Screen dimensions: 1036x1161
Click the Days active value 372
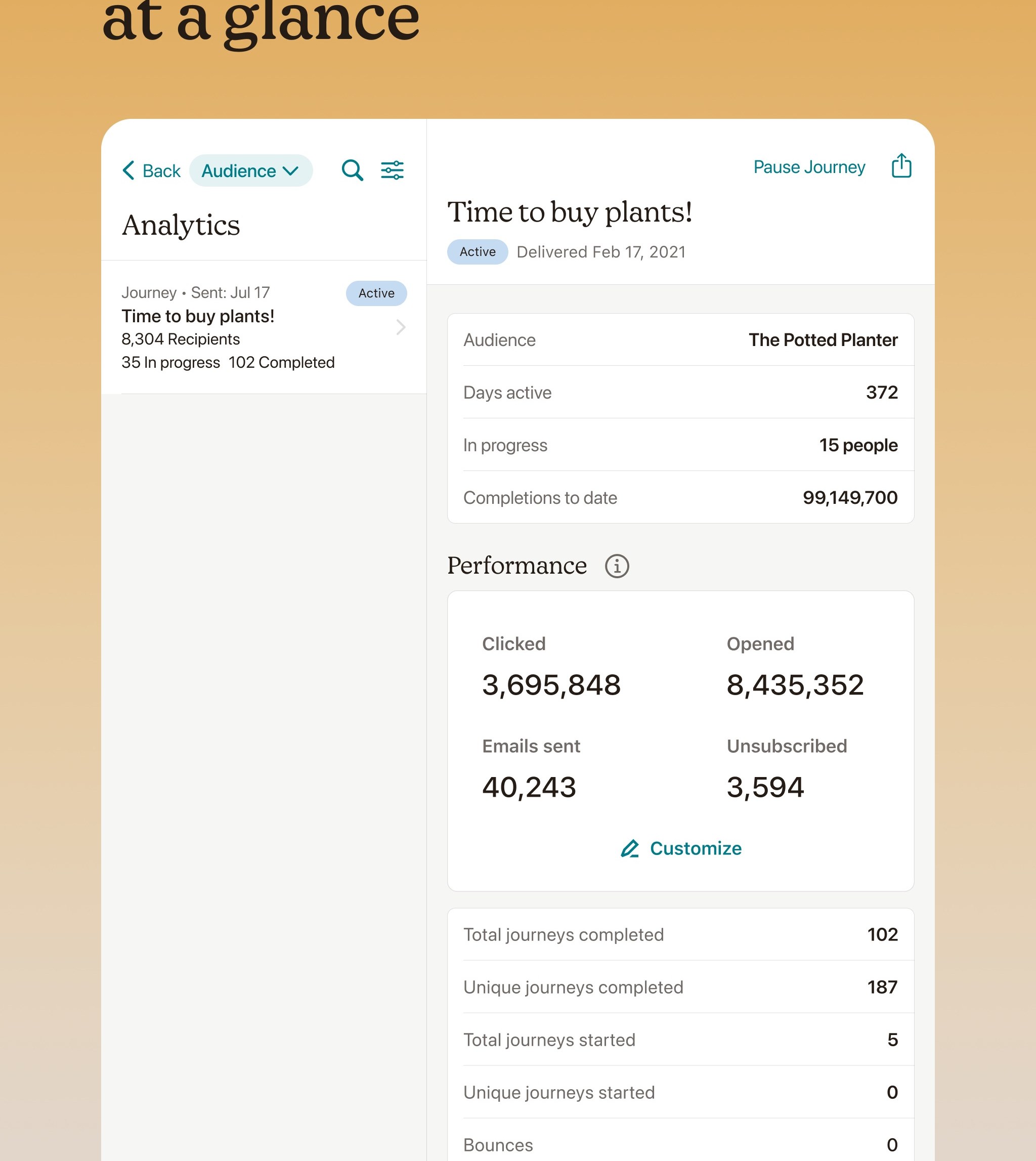pyautogui.click(x=882, y=392)
